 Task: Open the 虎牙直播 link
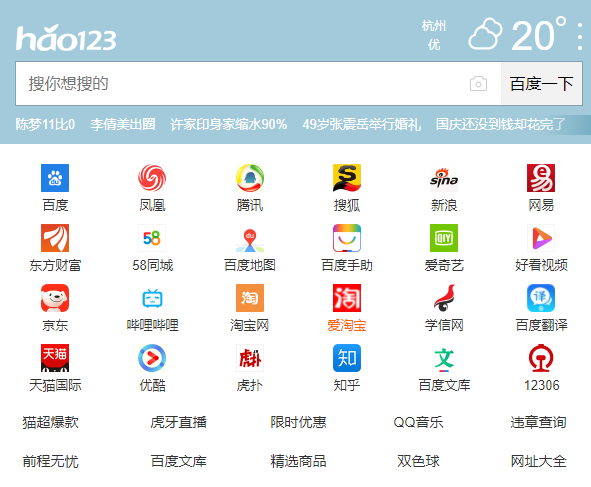[179, 422]
